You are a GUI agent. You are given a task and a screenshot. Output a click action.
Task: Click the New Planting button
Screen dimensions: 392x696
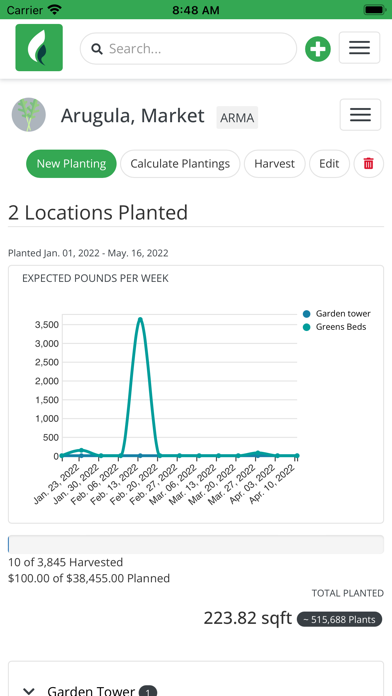pyautogui.click(x=71, y=164)
